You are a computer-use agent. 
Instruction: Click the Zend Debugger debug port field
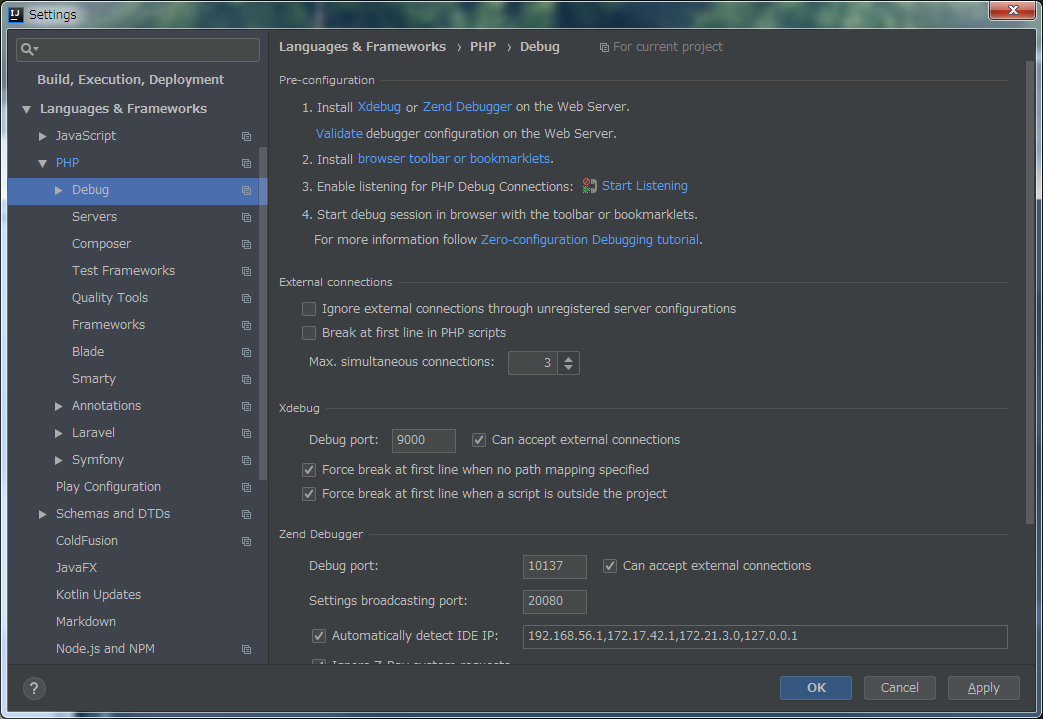click(x=555, y=566)
